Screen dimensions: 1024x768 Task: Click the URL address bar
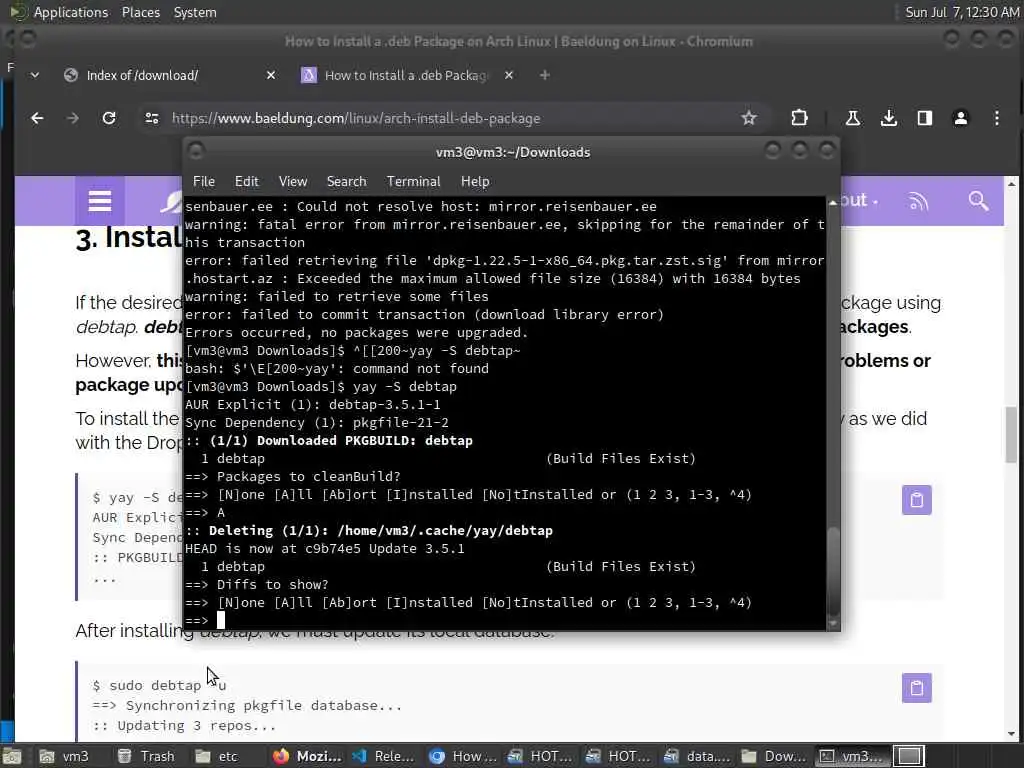(x=451, y=118)
